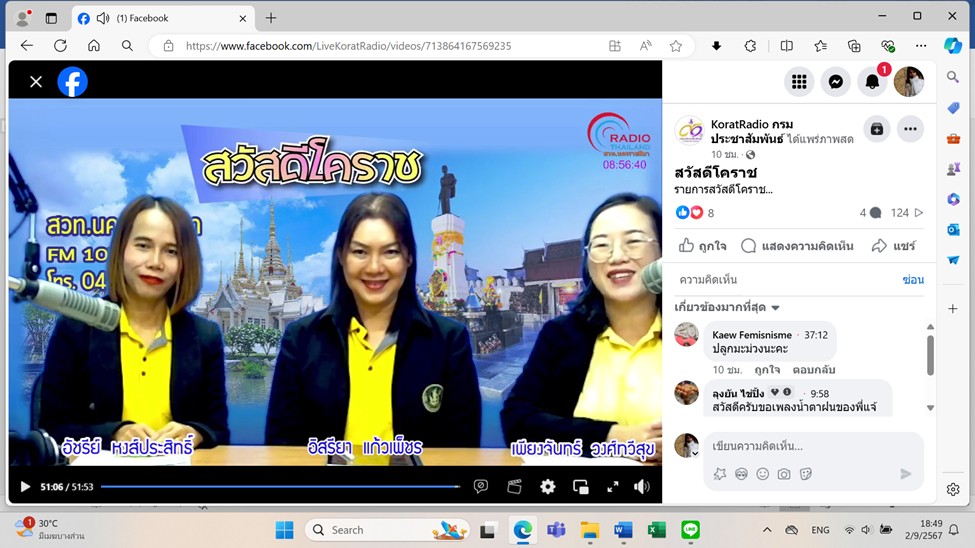Open browser settings and more menu
The height and width of the screenshot is (548, 975).
point(921,45)
